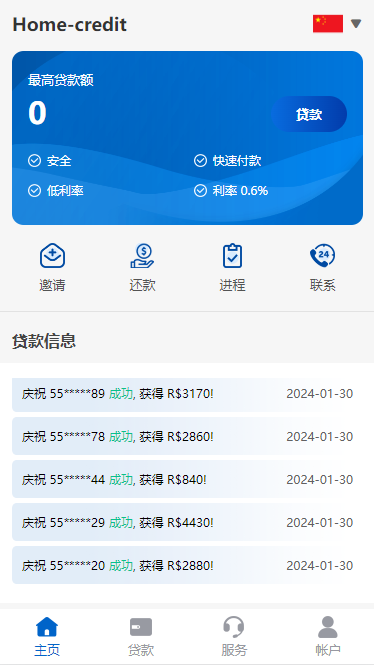Select the row with R$4430

pyautogui.click(x=187, y=522)
